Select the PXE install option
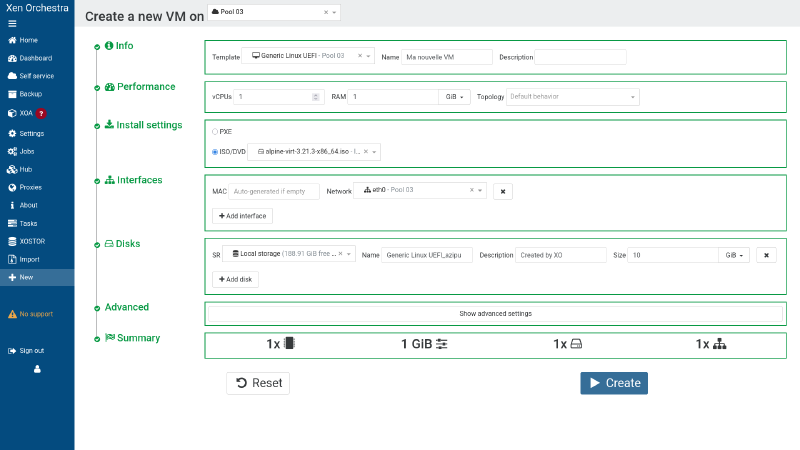This screenshot has width=800, height=450. [x=215, y=131]
